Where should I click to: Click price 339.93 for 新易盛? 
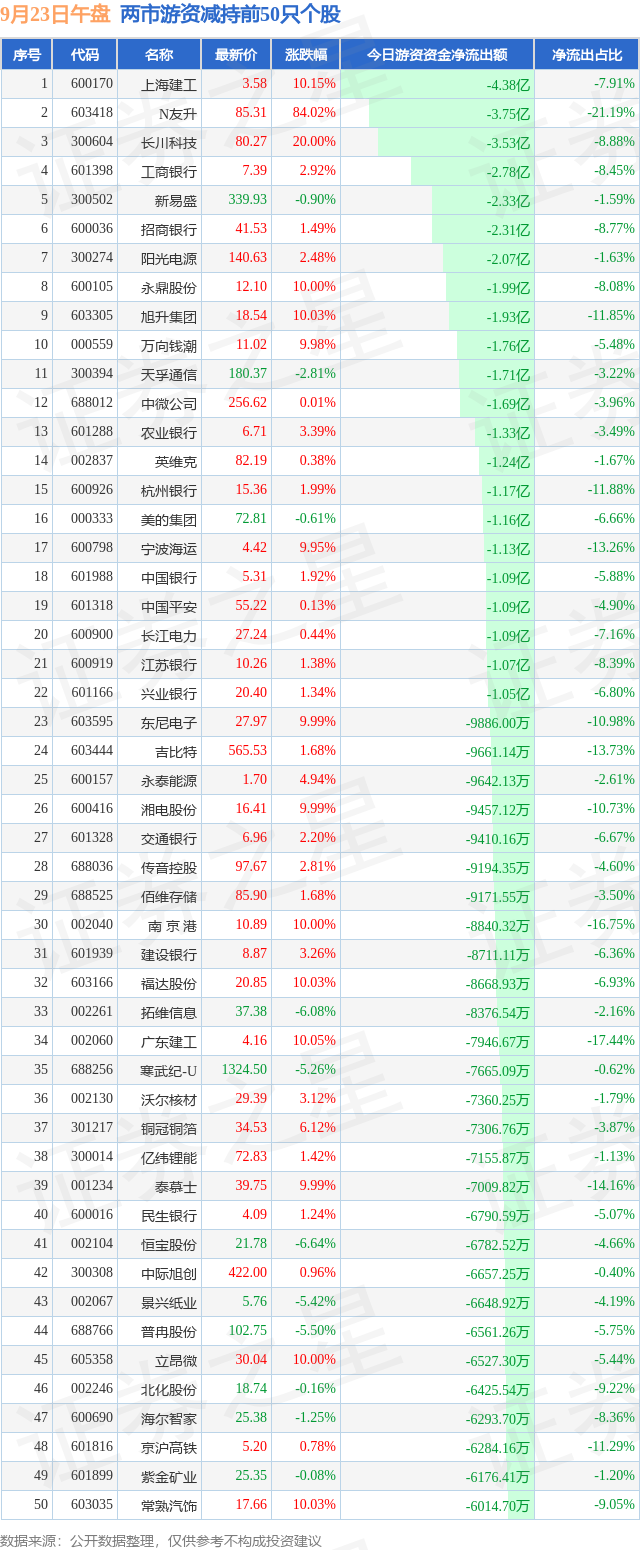click(248, 200)
